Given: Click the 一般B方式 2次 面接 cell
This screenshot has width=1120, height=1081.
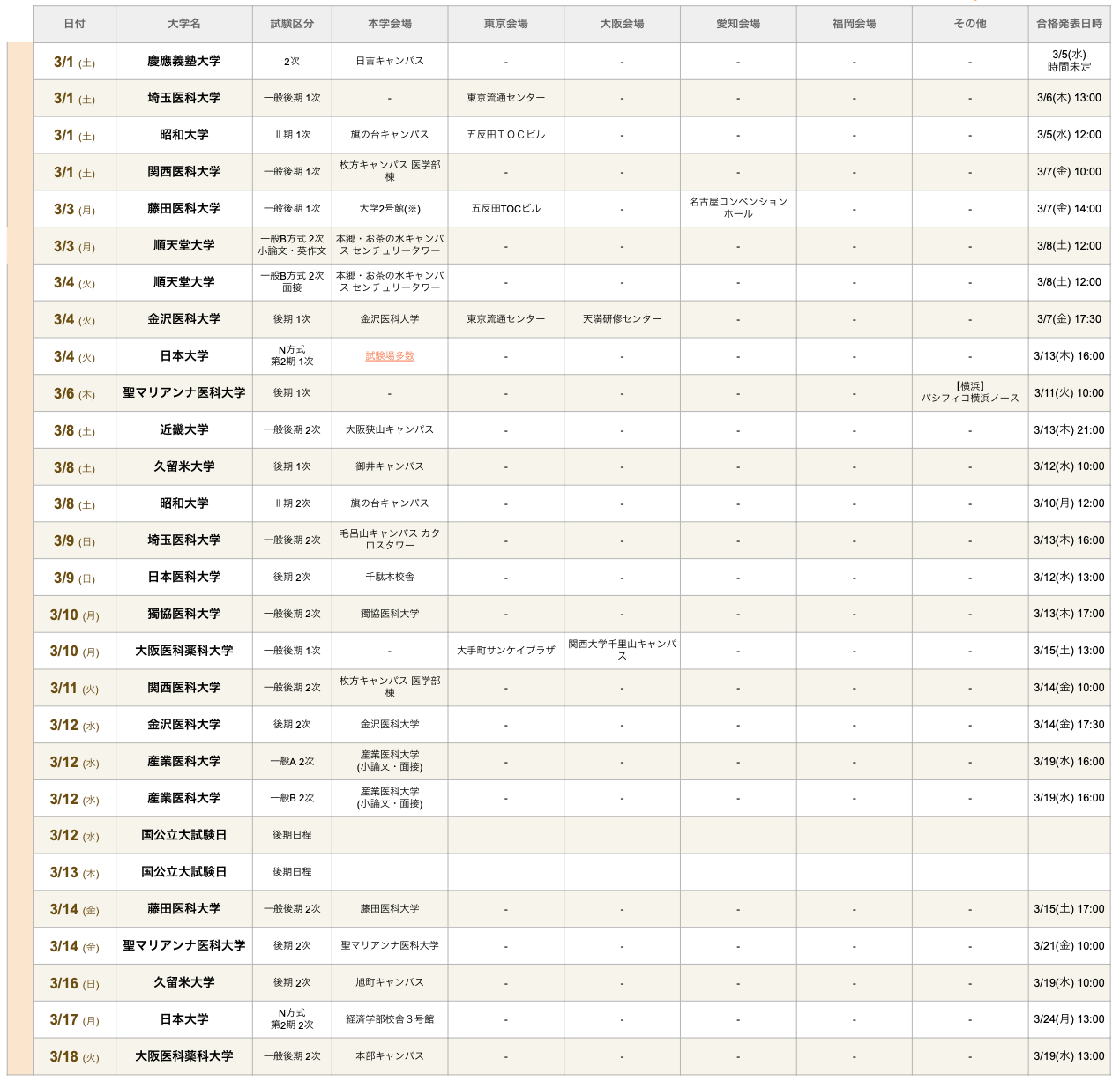Looking at the screenshot, I should pyautogui.click(x=292, y=282).
